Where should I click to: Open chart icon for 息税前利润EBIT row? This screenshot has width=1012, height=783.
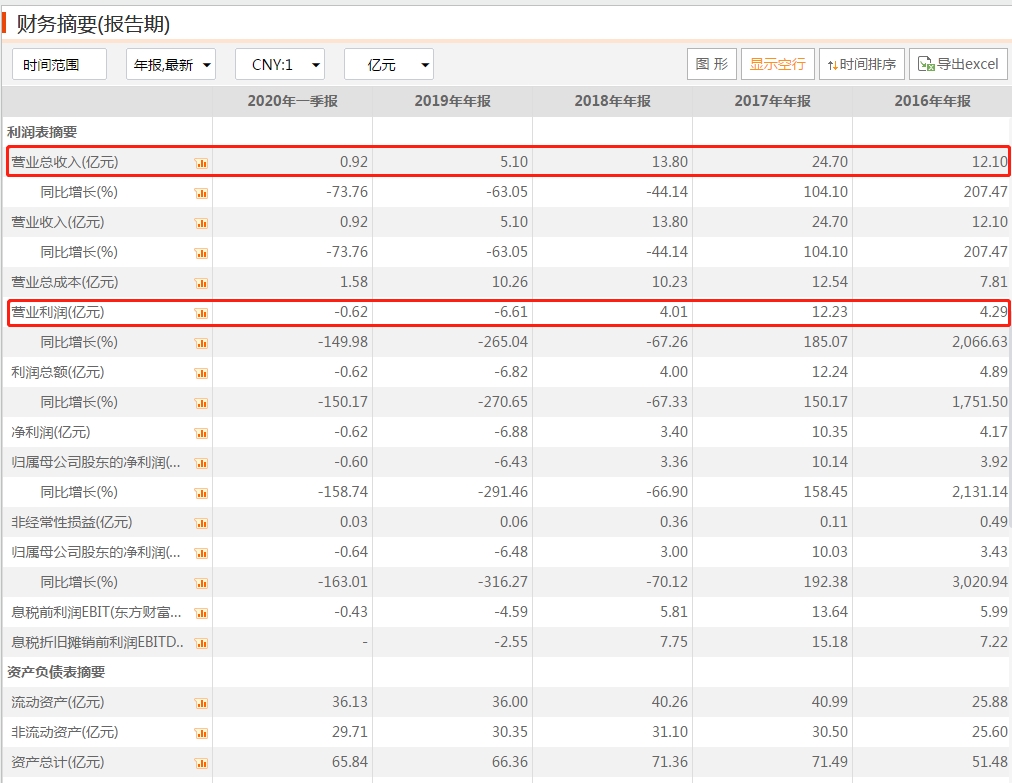(201, 614)
